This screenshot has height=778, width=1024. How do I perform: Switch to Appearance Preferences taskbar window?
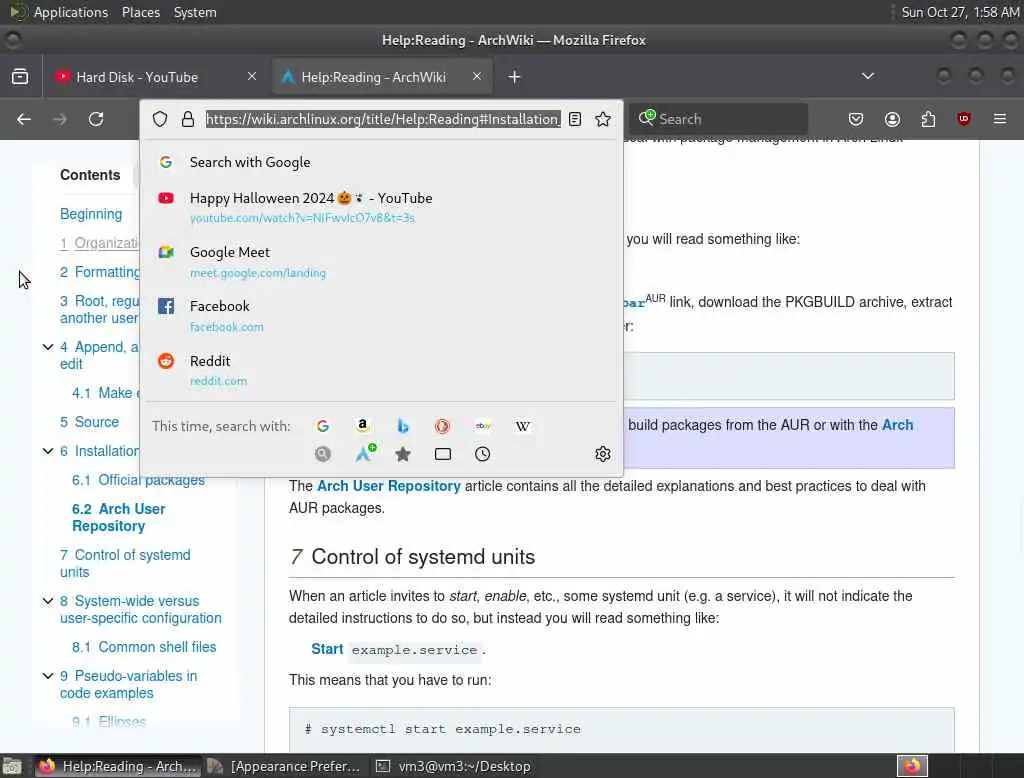coord(284,766)
